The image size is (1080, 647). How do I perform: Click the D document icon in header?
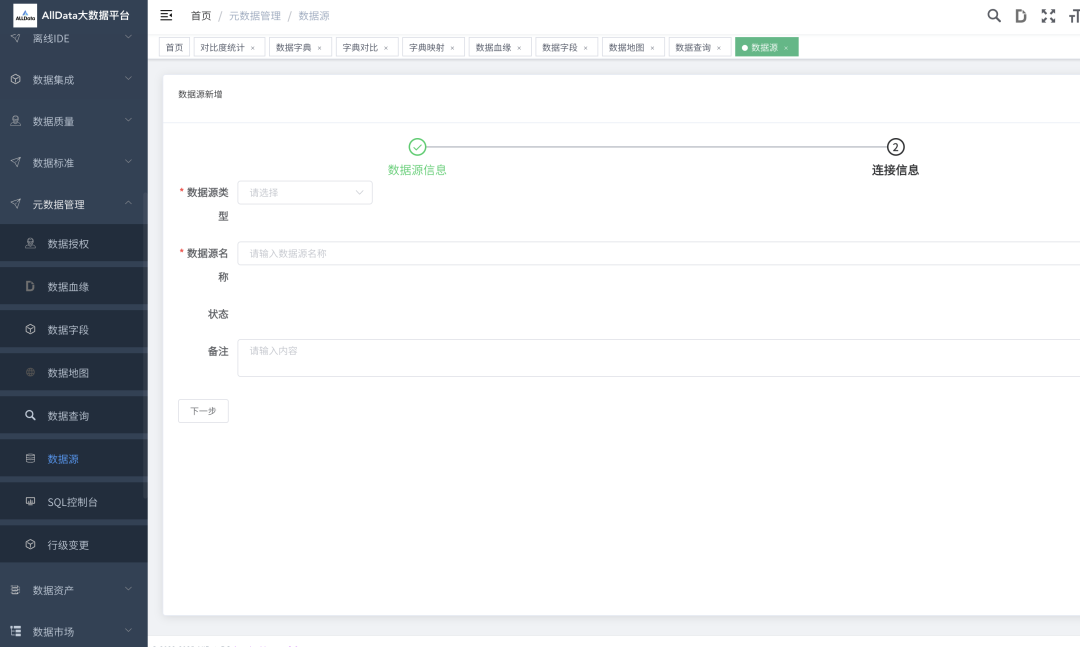(1021, 15)
